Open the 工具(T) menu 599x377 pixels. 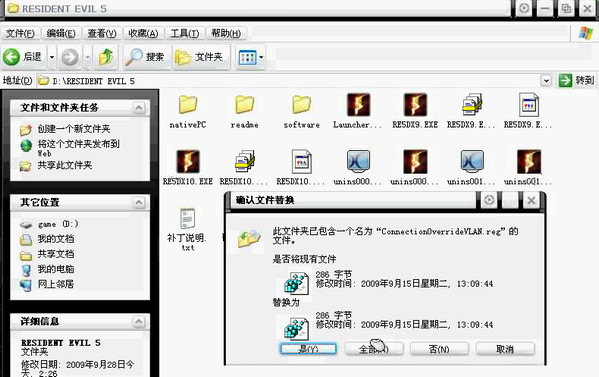point(185,34)
